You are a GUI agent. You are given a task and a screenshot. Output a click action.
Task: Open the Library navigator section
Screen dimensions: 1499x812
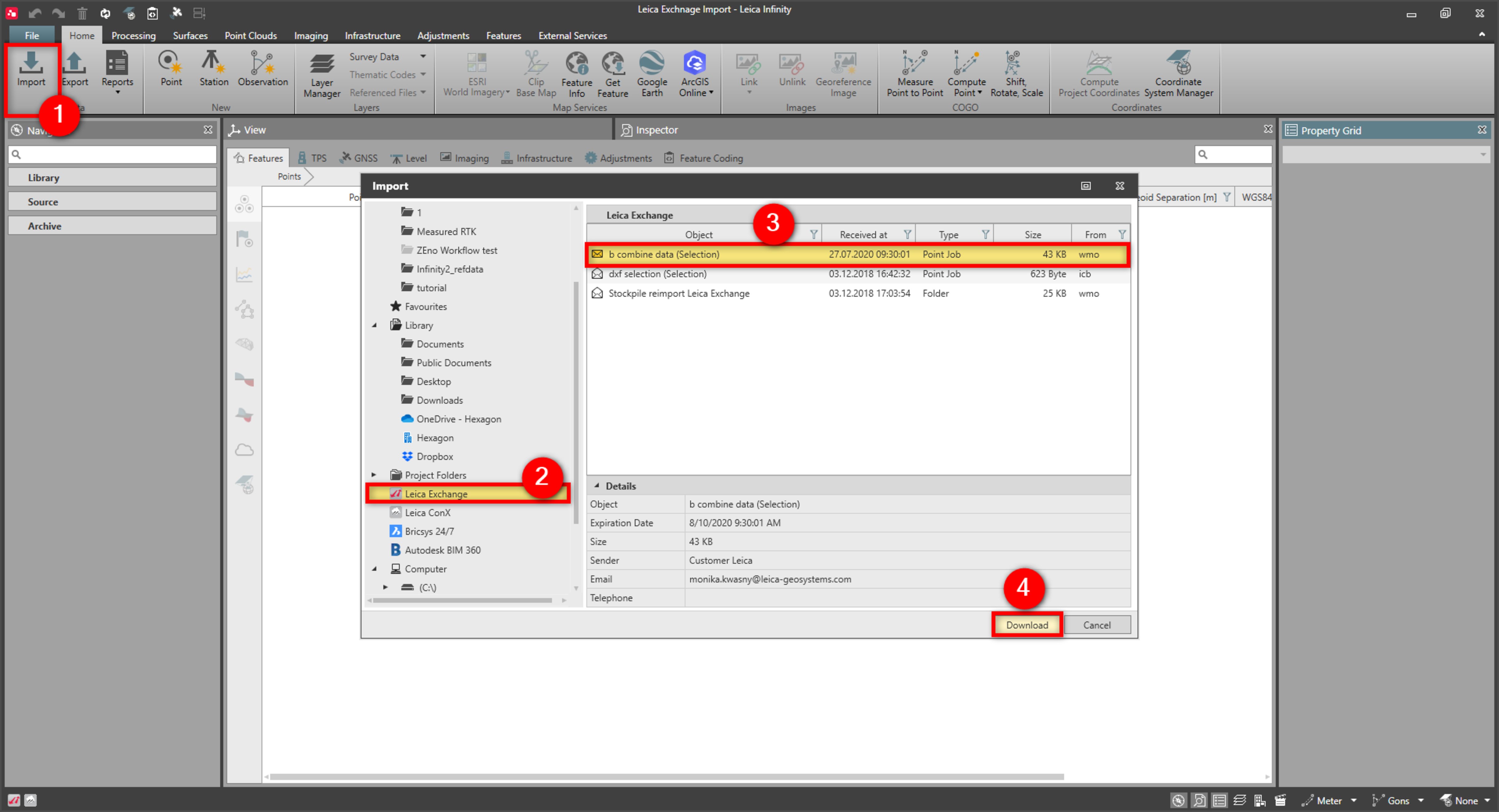coord(112,178)
